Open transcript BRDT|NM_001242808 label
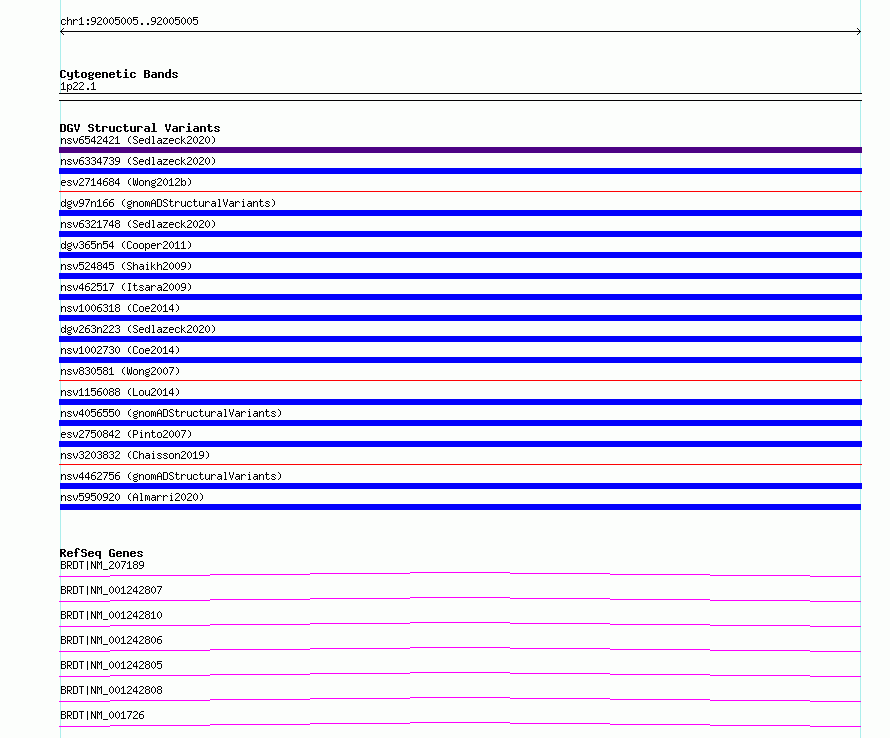Image resolution: width=890 pixels, height=738 pixels. (111, 690)
